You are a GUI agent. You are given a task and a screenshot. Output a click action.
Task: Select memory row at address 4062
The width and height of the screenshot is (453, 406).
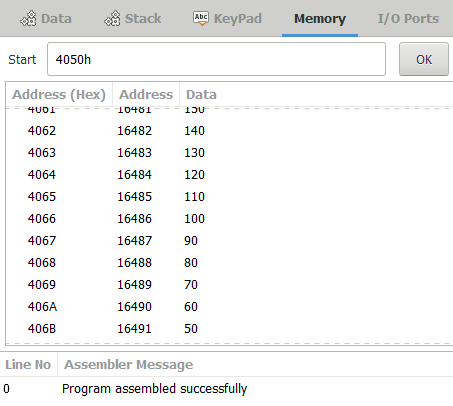229,131
